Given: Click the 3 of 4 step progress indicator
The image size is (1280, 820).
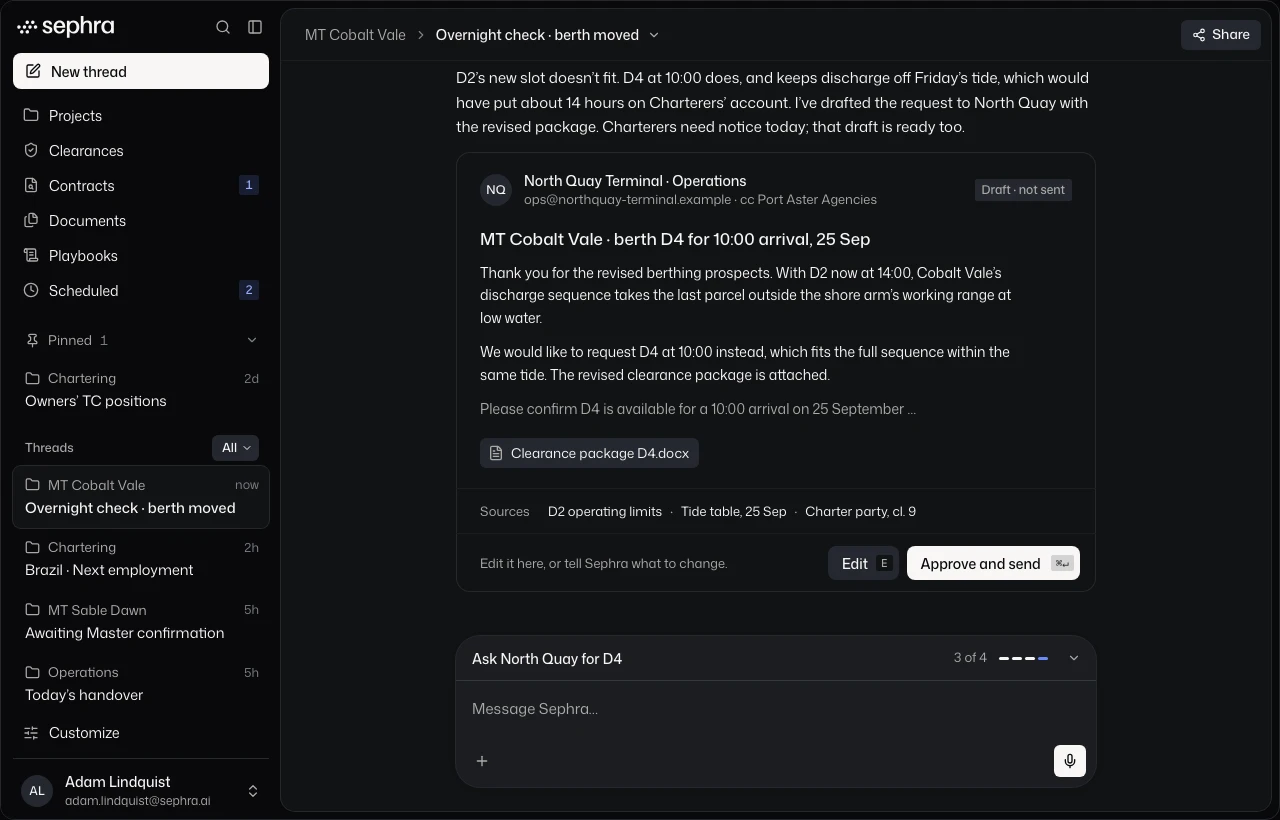Looking at the screenshot, I should 1000,658.
